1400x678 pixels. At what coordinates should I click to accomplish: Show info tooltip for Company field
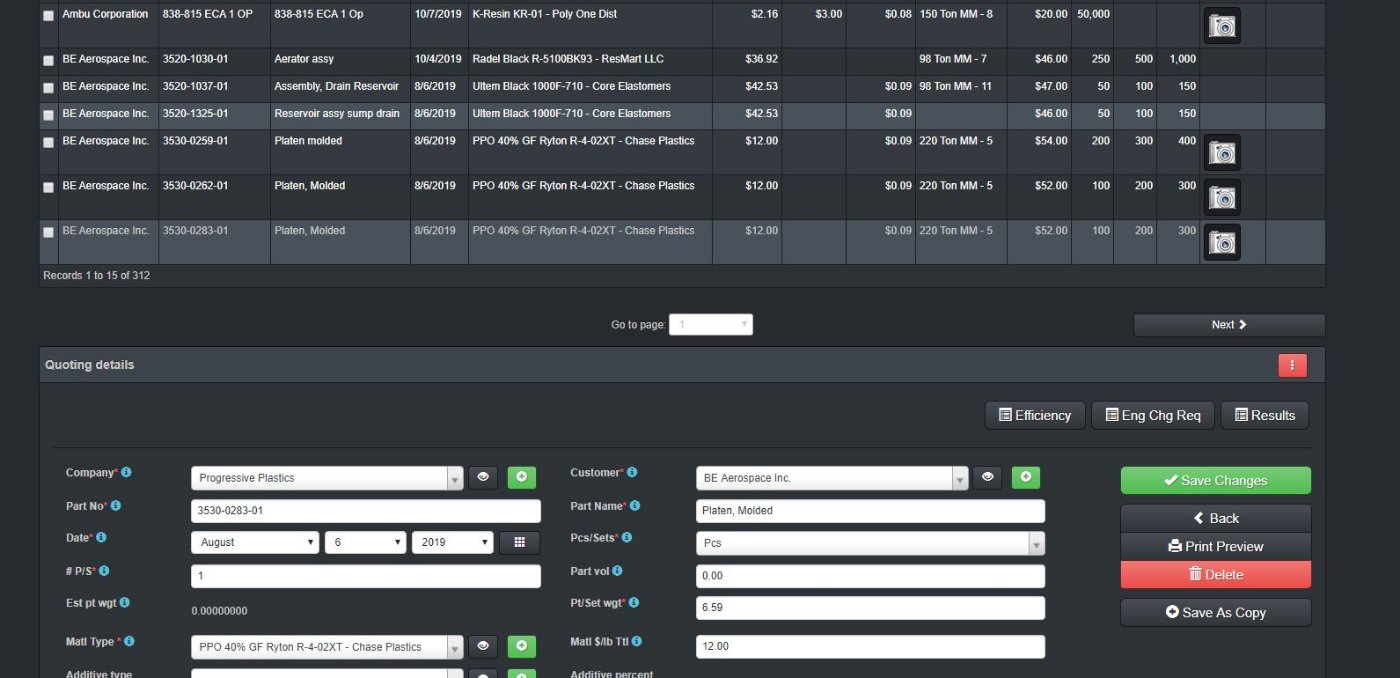126,472
